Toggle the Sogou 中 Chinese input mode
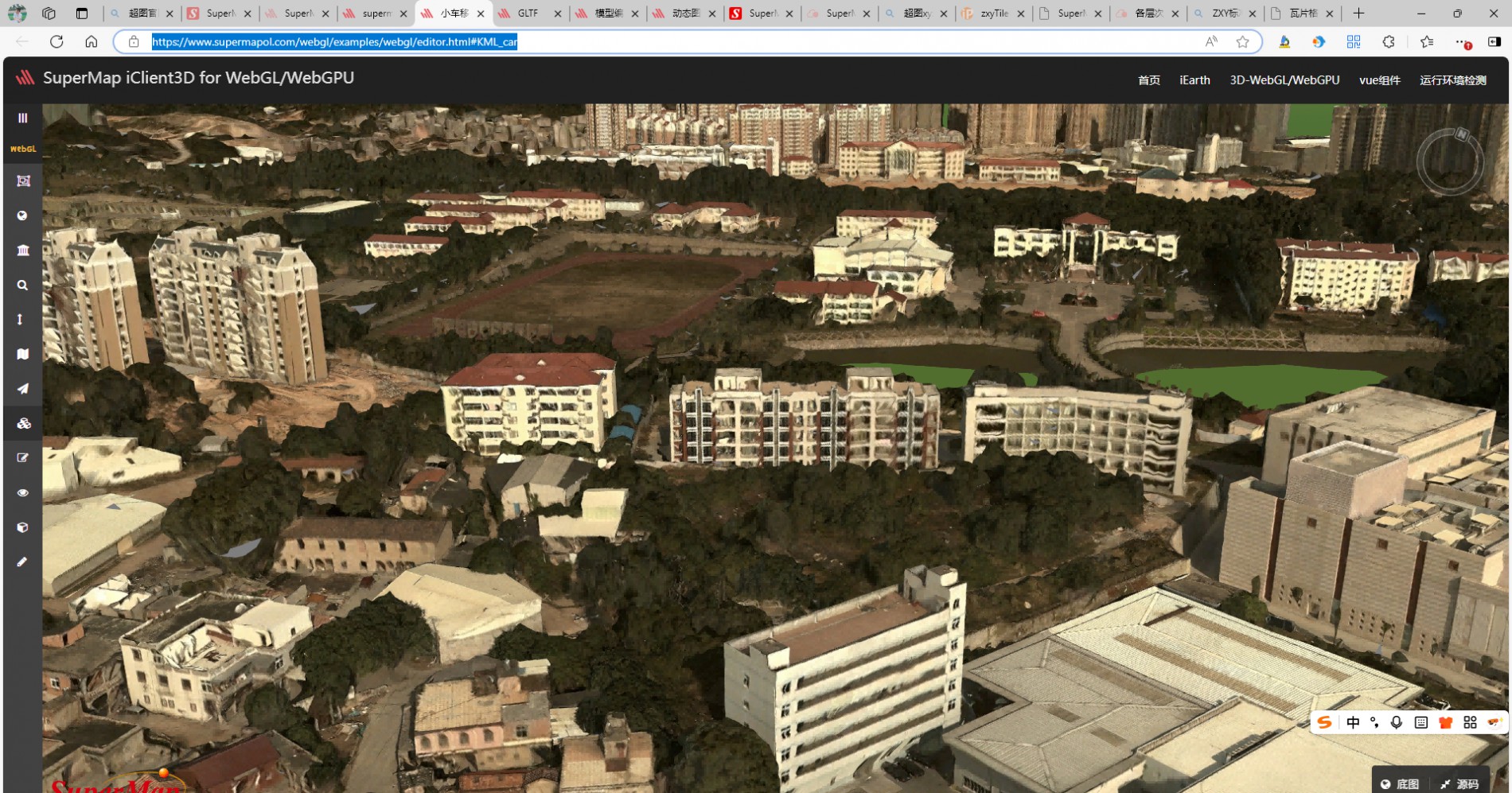 [1353, 722]
